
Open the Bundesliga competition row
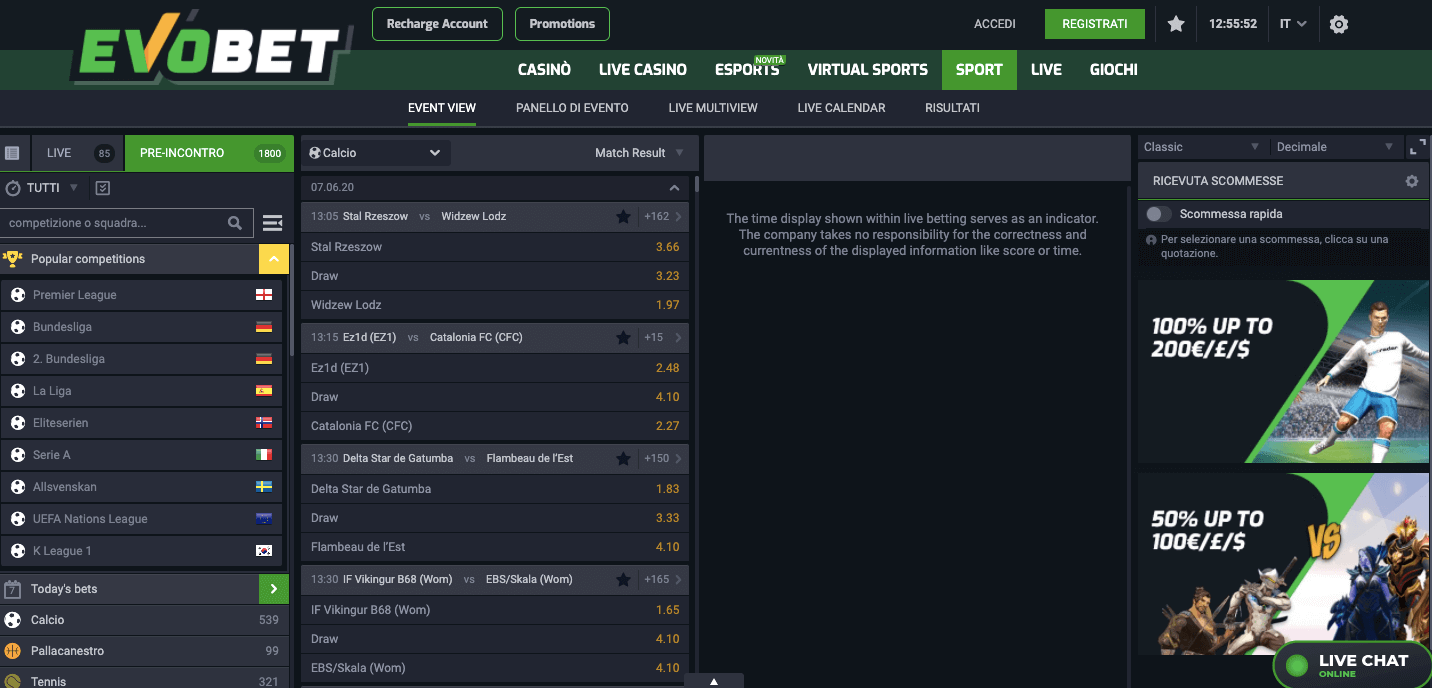coord(142,327)
